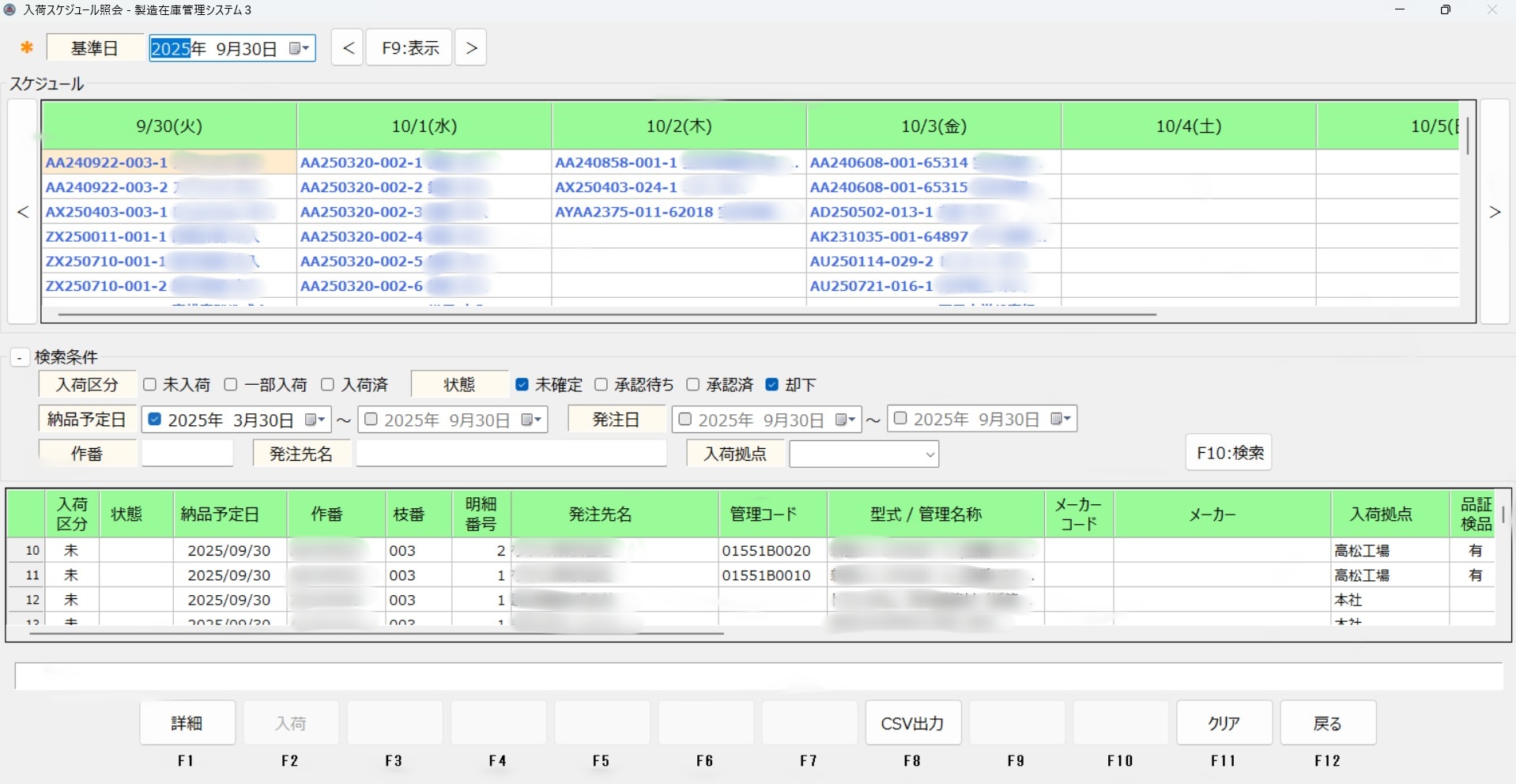Collapse the 検索条件 section
1516x784 pixels.
(x=19, y=358)
